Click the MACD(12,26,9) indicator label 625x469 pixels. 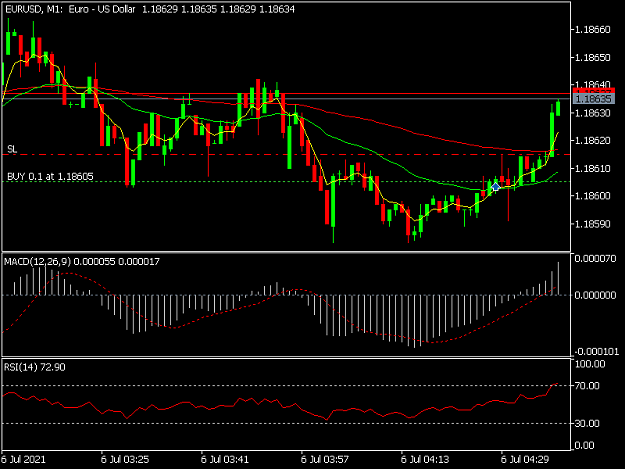37,261
